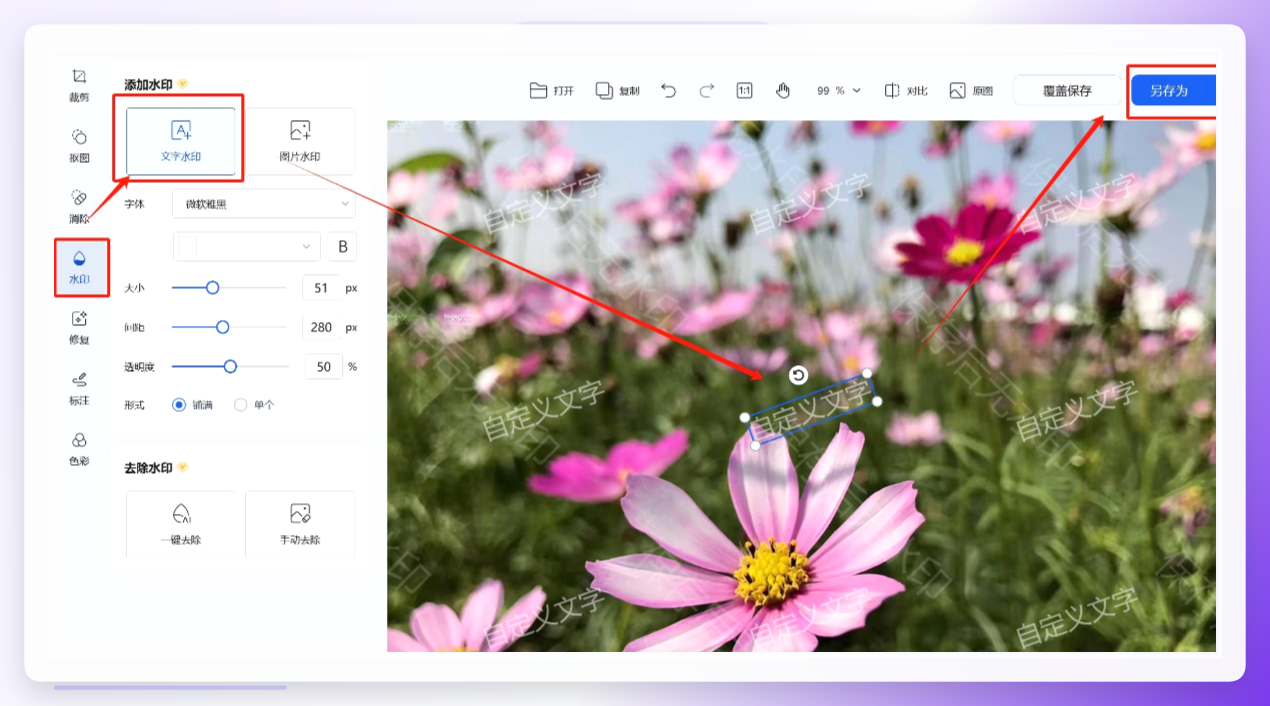Select the 裁剪 crop tool
The height and width of the screenshot is (706, 1270).
(x=79, y=85)
